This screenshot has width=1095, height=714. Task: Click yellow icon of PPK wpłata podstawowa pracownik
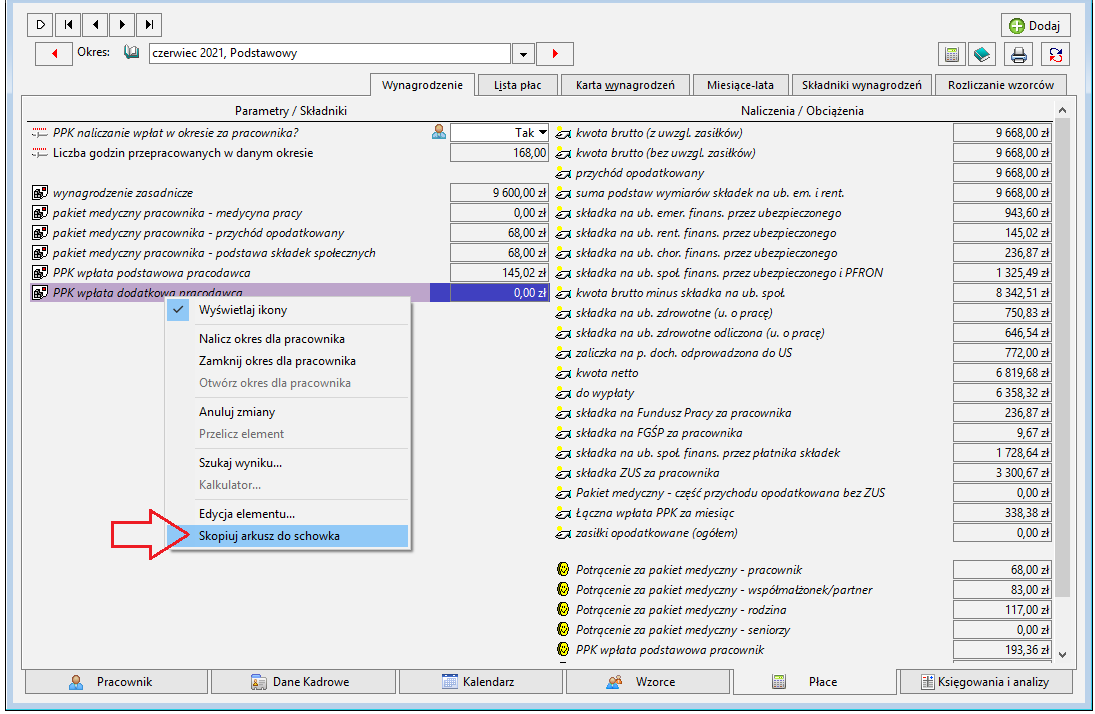[x=563, y=650]
